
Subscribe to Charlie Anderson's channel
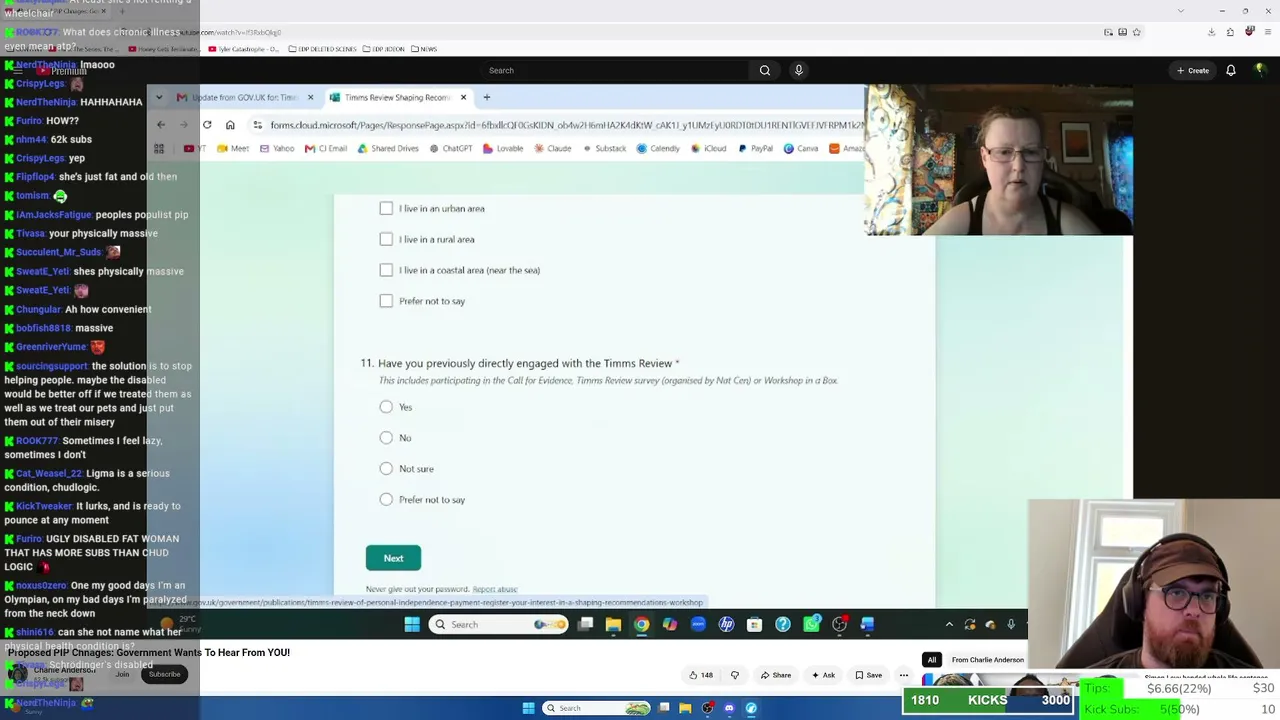click(164, 674)
